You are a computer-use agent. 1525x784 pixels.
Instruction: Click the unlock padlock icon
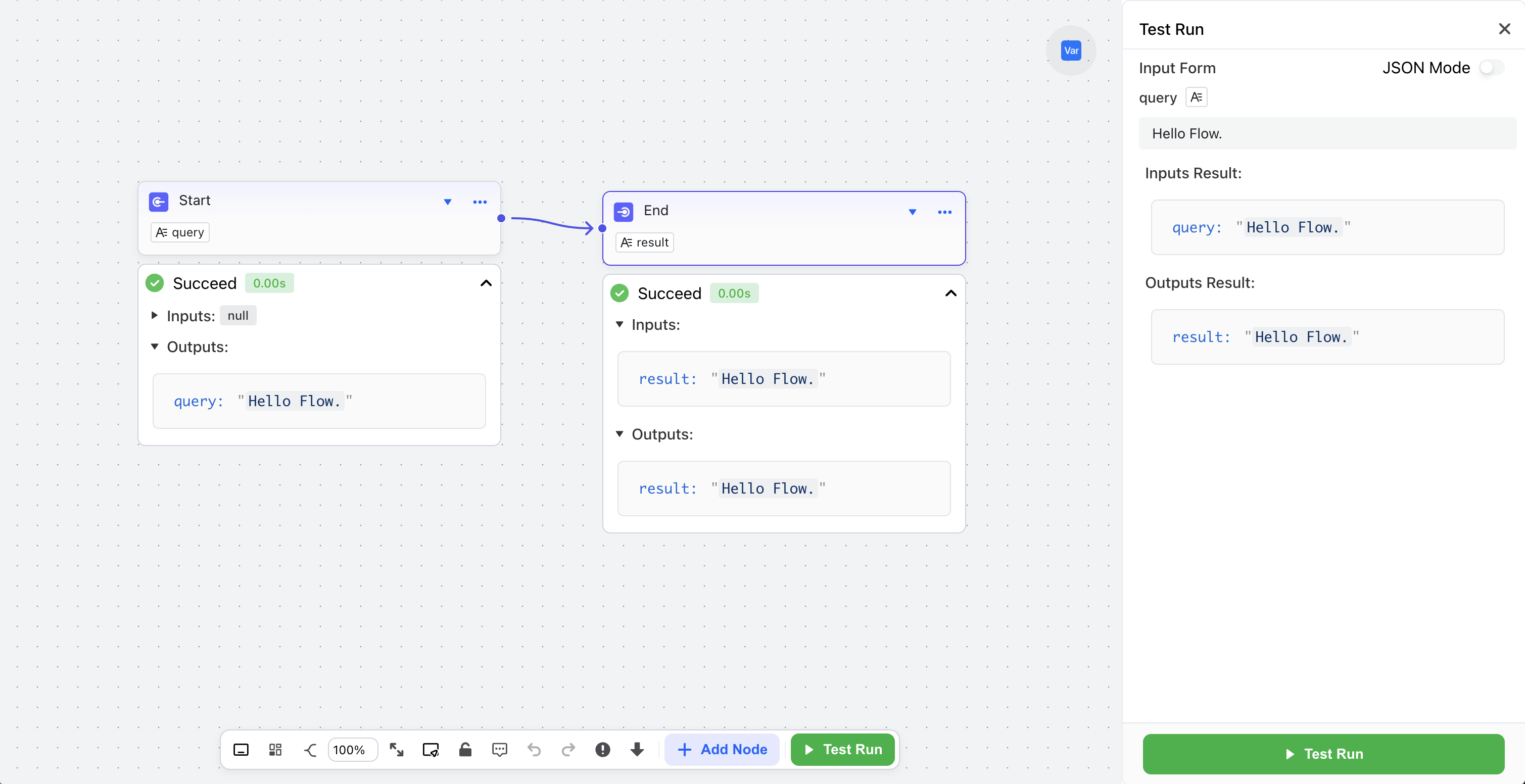coord(465,750)
